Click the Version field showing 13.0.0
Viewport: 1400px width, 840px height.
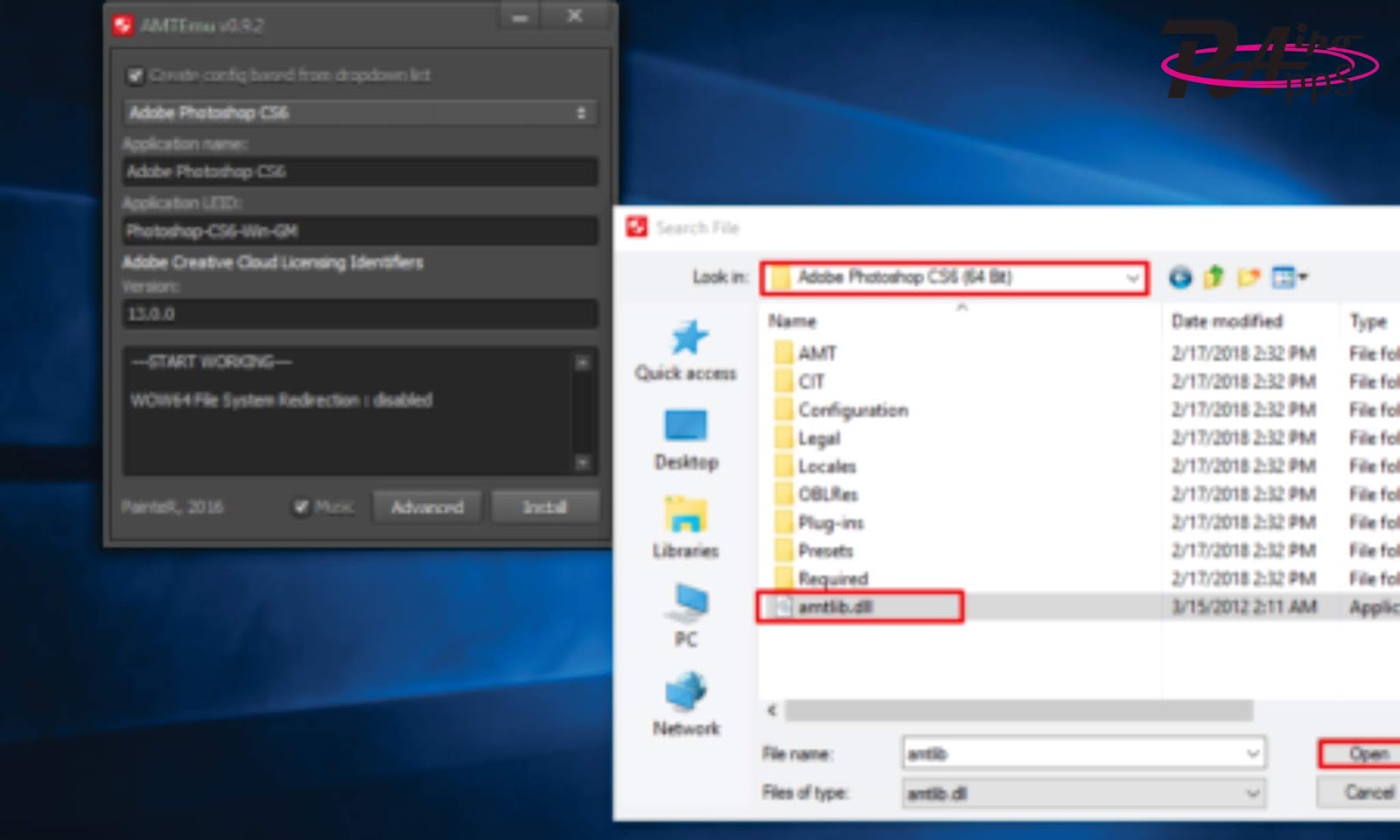[x=360, y=313]
